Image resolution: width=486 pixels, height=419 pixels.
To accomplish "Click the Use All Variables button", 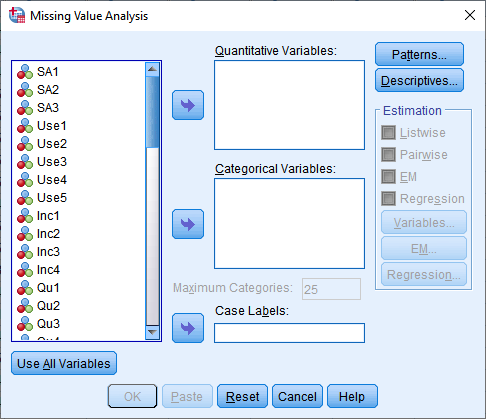I will [64, 363].
